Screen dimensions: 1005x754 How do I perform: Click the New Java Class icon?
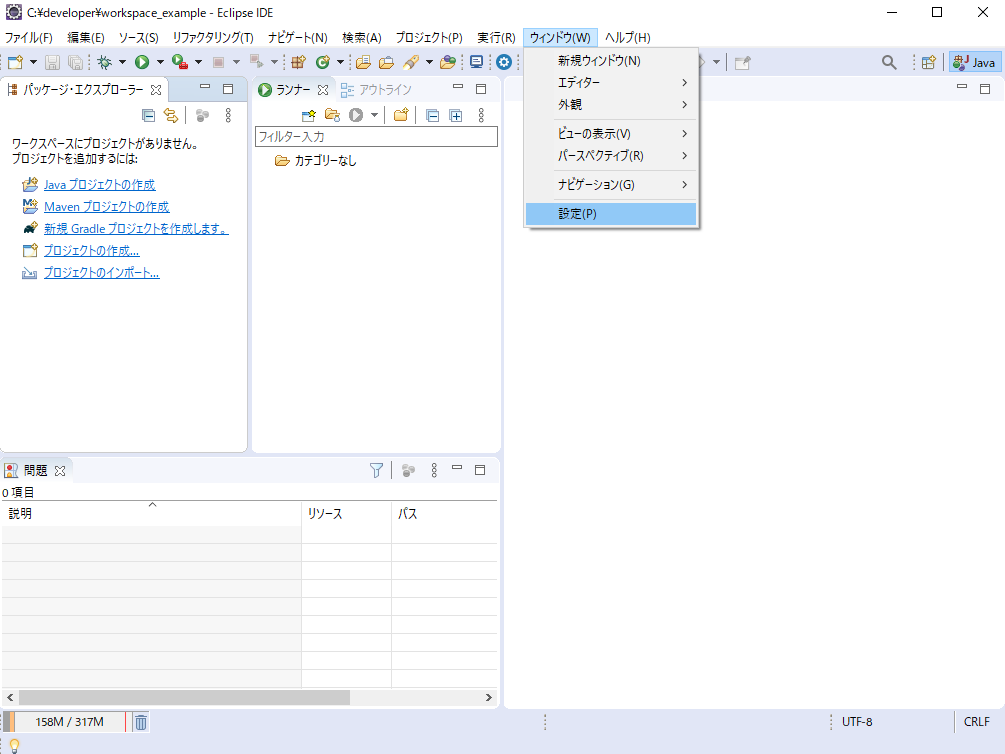tap(322, 62)
